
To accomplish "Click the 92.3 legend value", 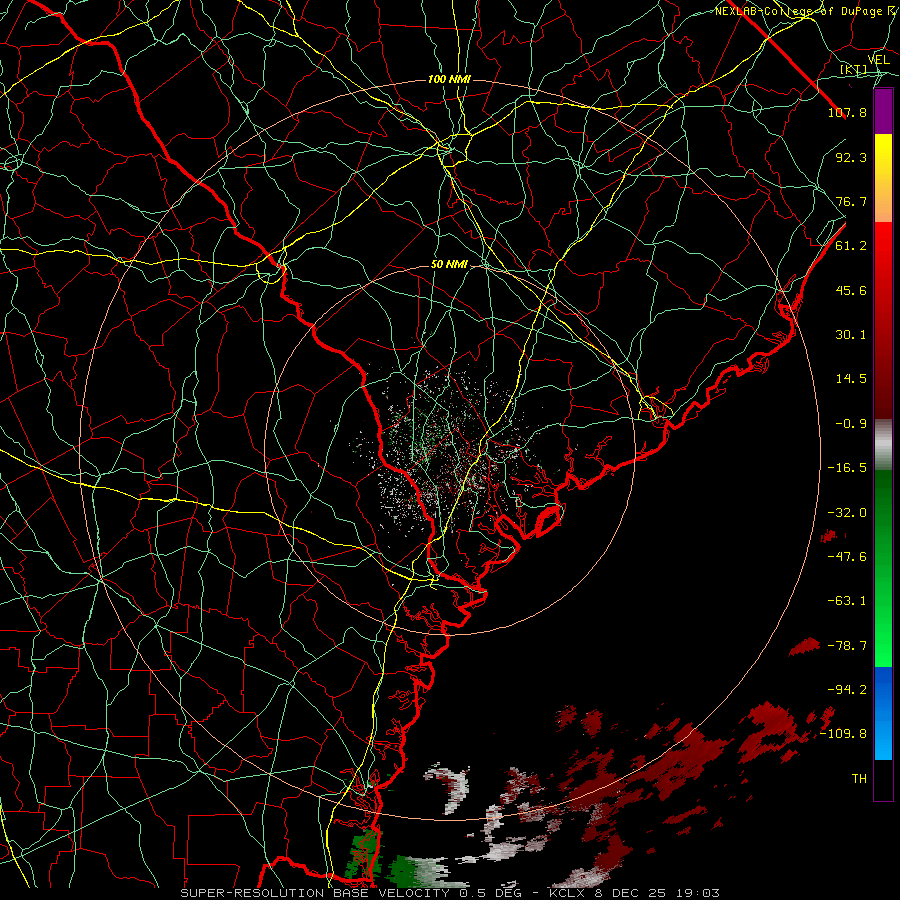I will [x=851, y=157].
